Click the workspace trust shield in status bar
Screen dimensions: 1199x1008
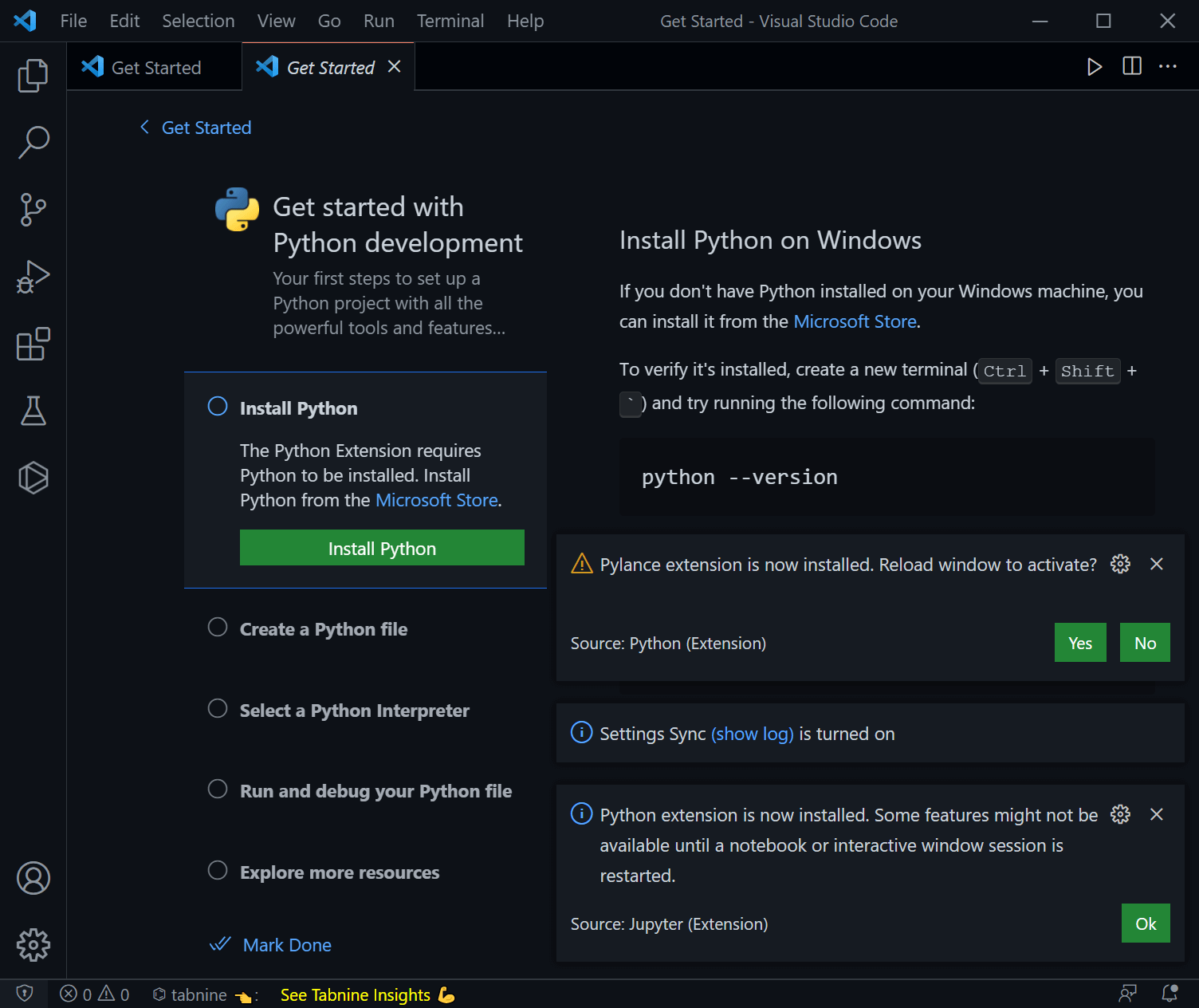coord(25,994)
